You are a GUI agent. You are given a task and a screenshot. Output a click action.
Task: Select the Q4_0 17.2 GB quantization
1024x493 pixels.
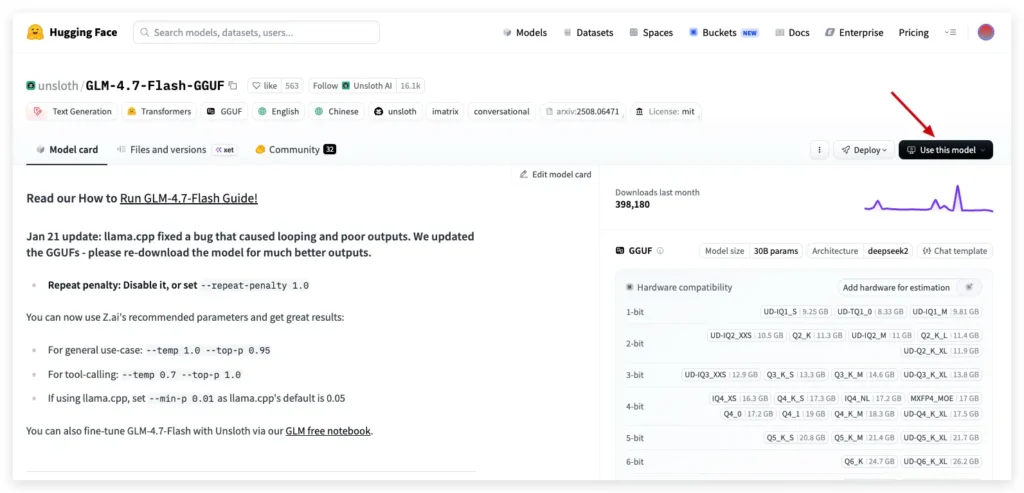point(748,413)
